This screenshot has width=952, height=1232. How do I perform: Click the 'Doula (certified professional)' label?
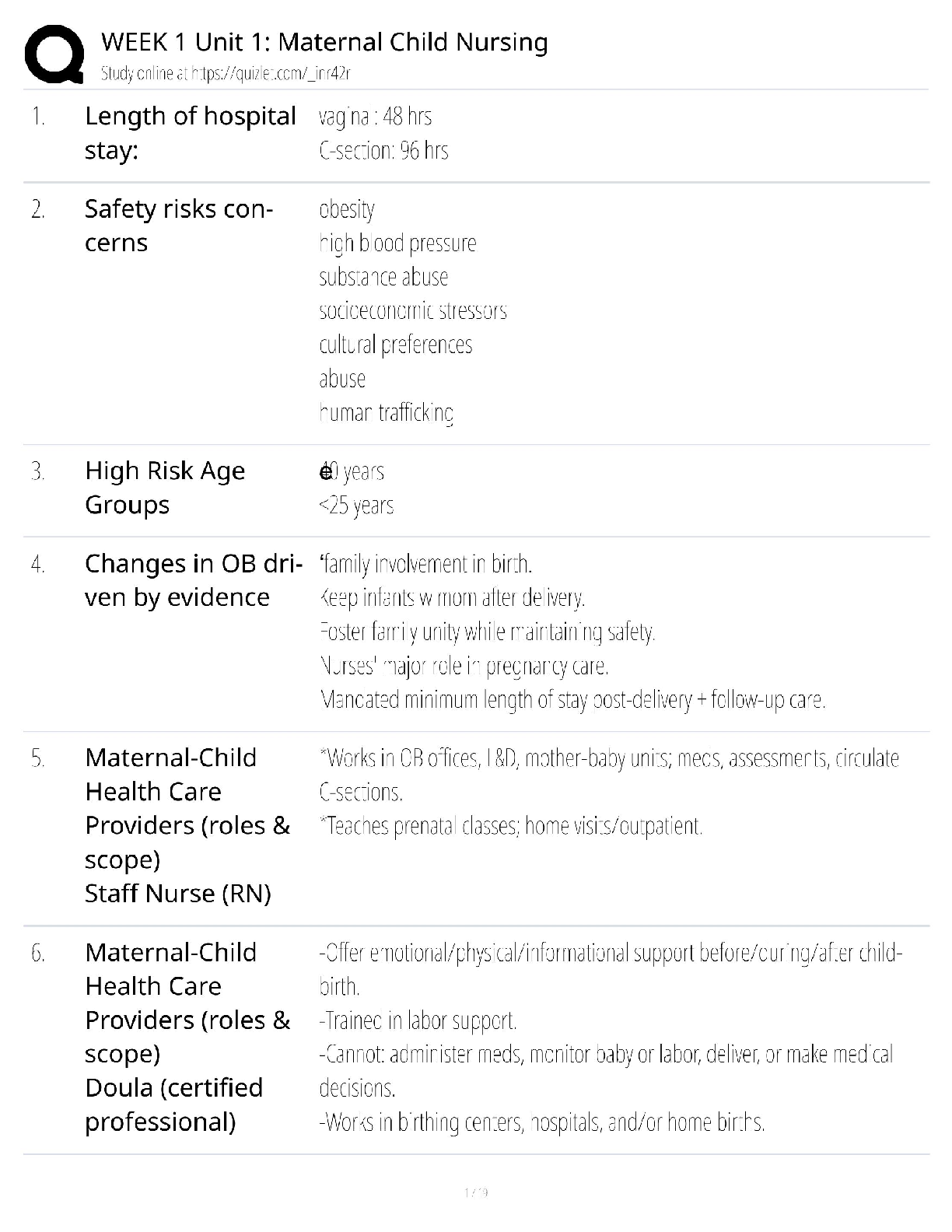pyautogui.click(x=173, y=1104)
